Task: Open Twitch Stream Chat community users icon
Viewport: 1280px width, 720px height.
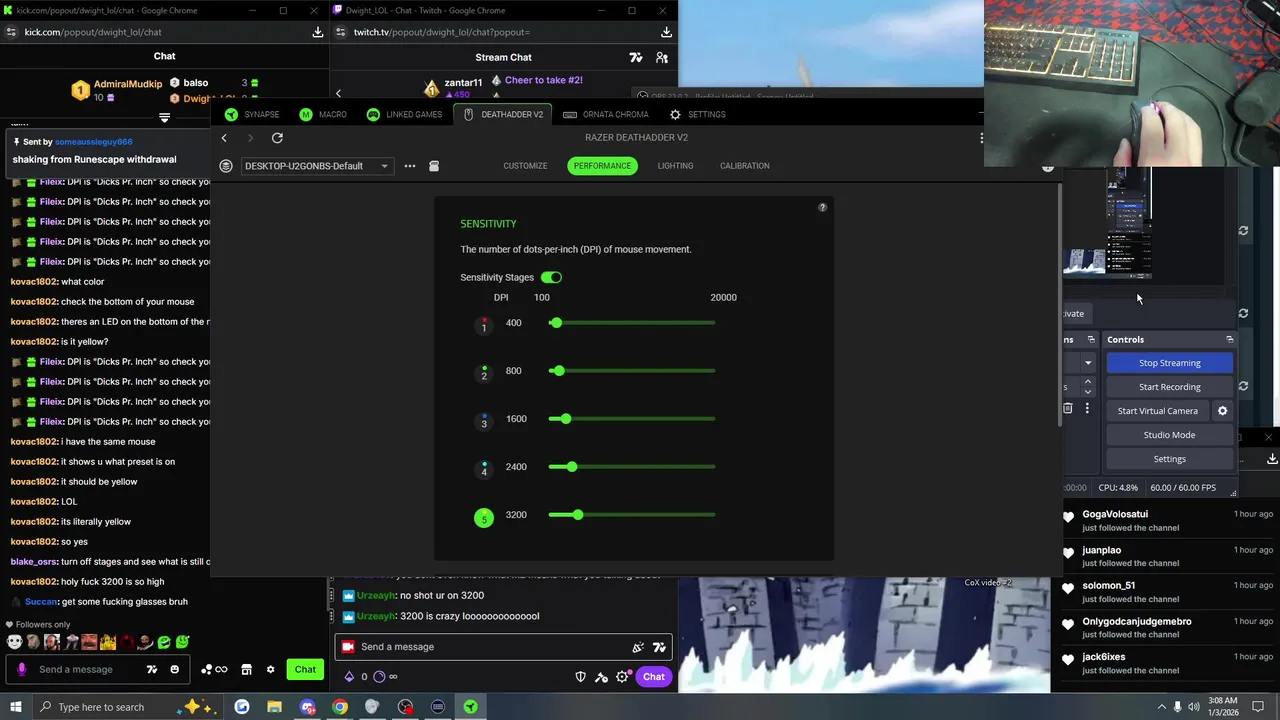Action: (x=662, y=58)
